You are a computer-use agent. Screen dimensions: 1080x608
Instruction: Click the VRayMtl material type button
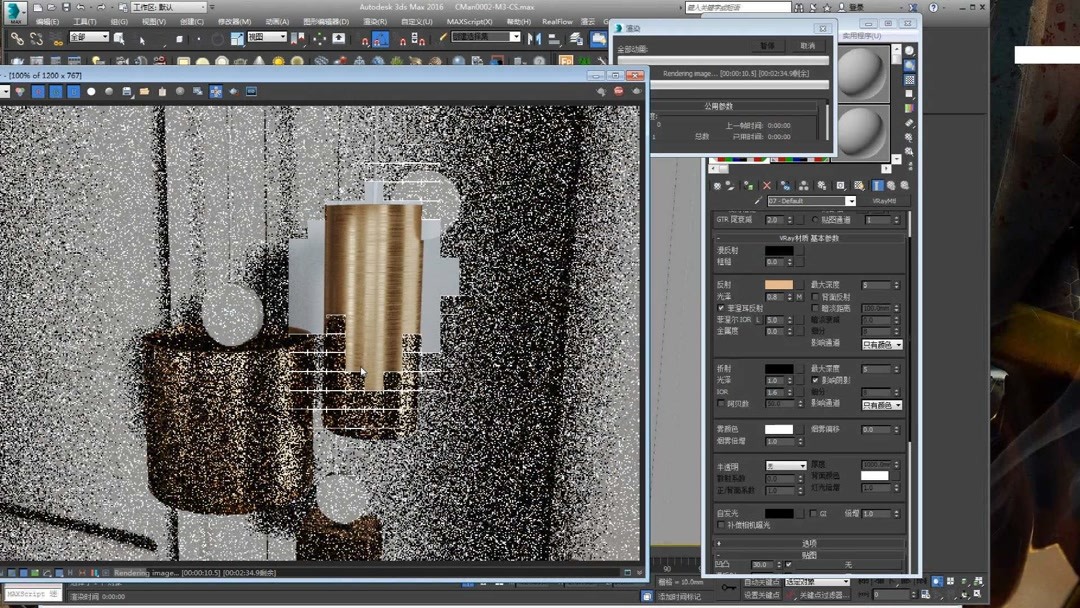pos(883,201)
